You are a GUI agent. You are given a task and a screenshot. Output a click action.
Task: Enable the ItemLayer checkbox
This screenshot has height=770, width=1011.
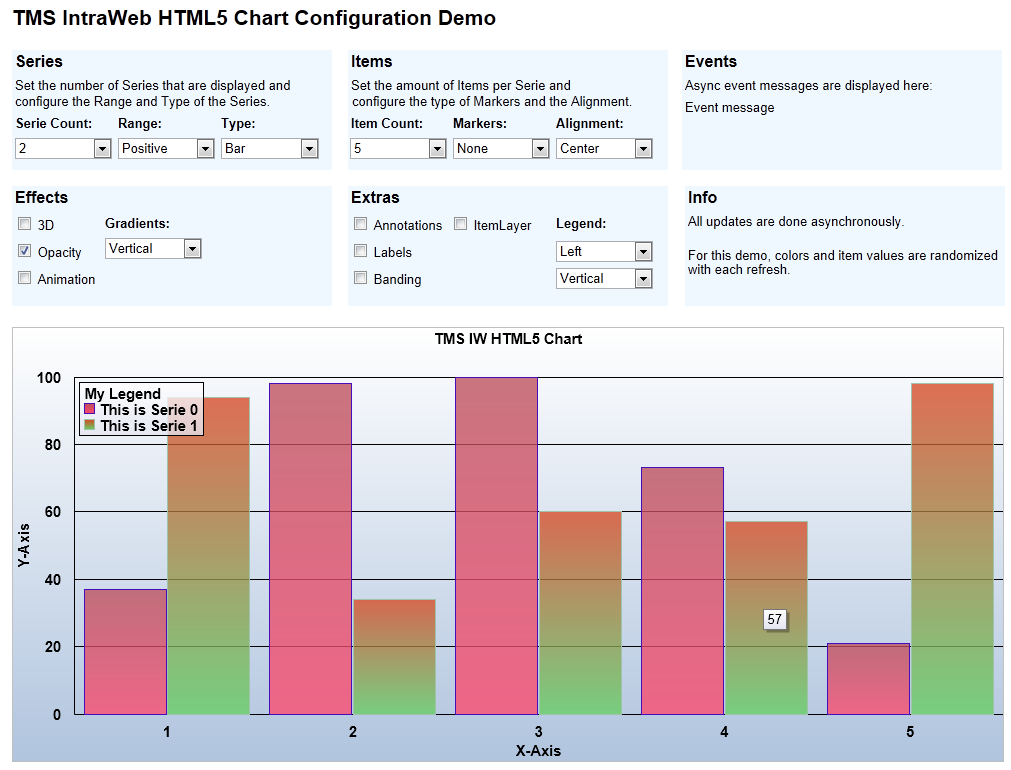pyautogui.click(x=461, y=224)
